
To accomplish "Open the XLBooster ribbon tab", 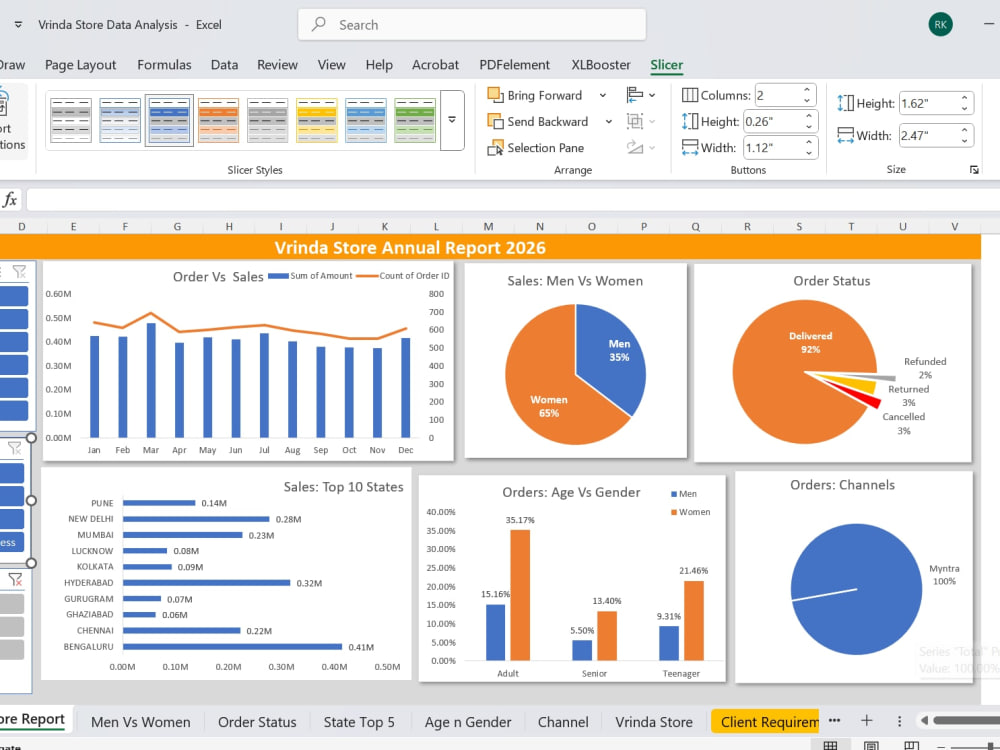I will 601,65.
